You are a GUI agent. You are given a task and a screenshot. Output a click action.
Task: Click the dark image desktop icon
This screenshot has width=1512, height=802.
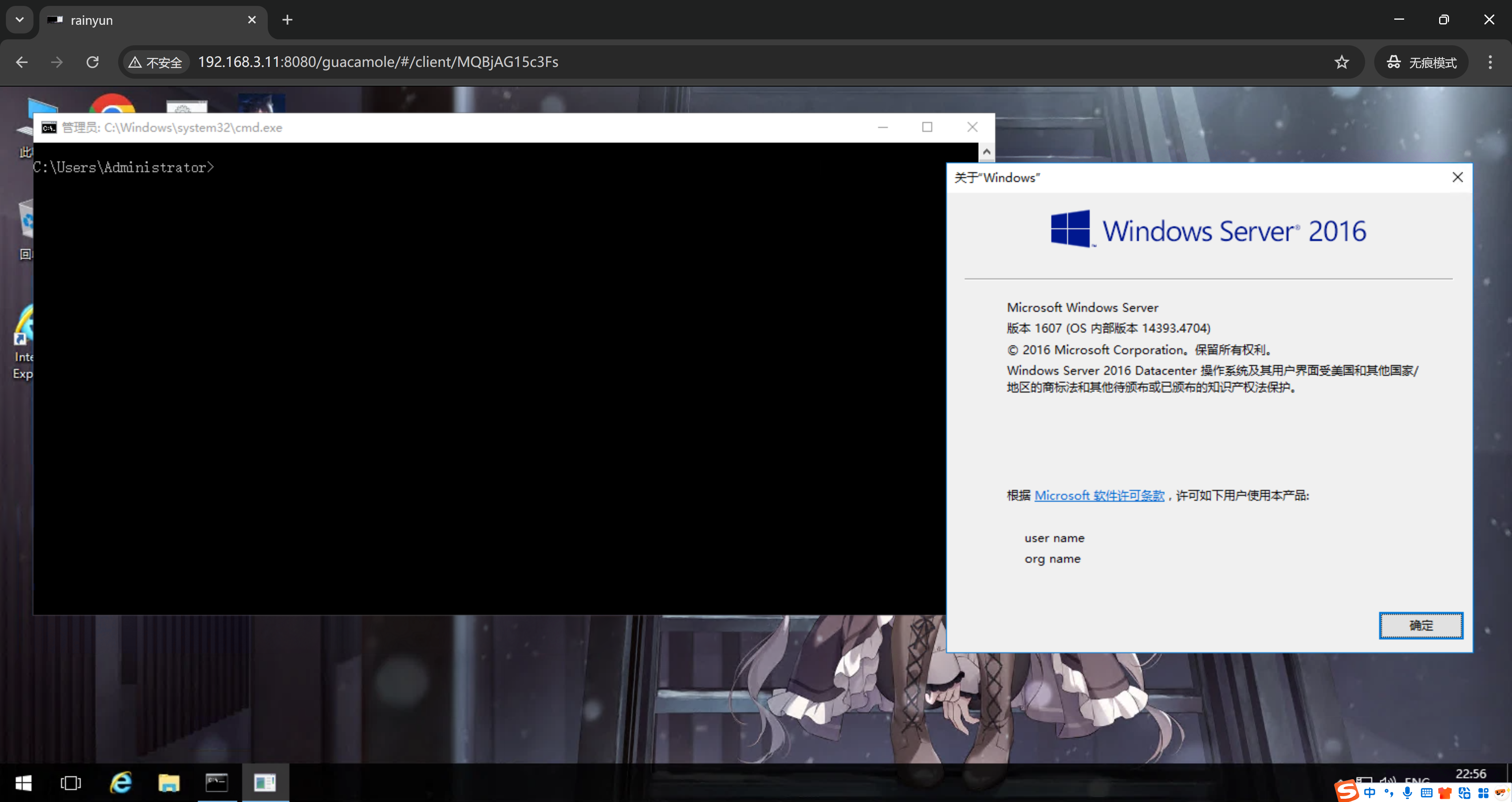262,103
